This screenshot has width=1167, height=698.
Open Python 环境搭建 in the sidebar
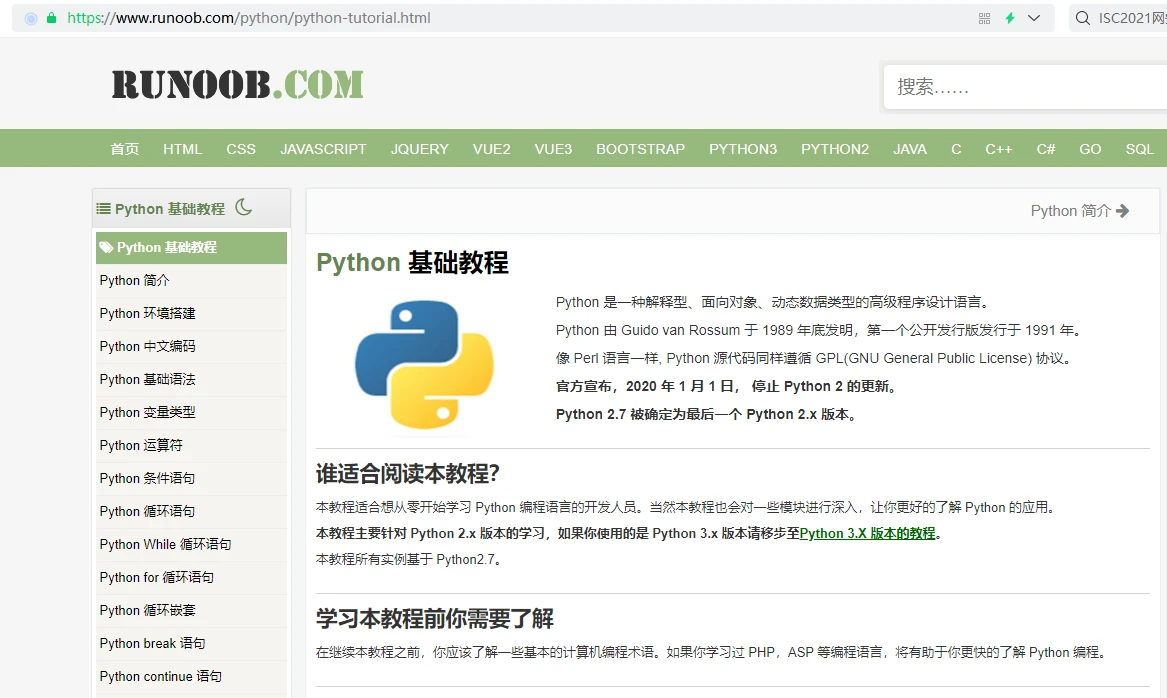(191, 313)
